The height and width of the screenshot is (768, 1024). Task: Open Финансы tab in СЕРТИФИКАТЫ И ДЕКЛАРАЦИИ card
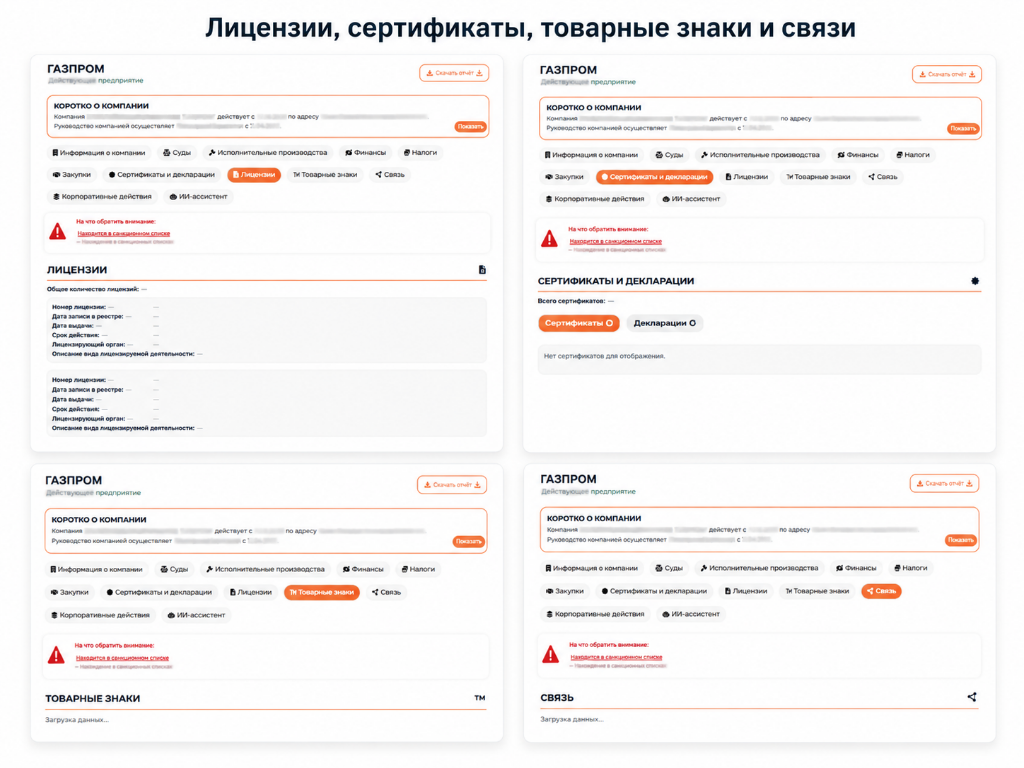(x=858, y=155)
